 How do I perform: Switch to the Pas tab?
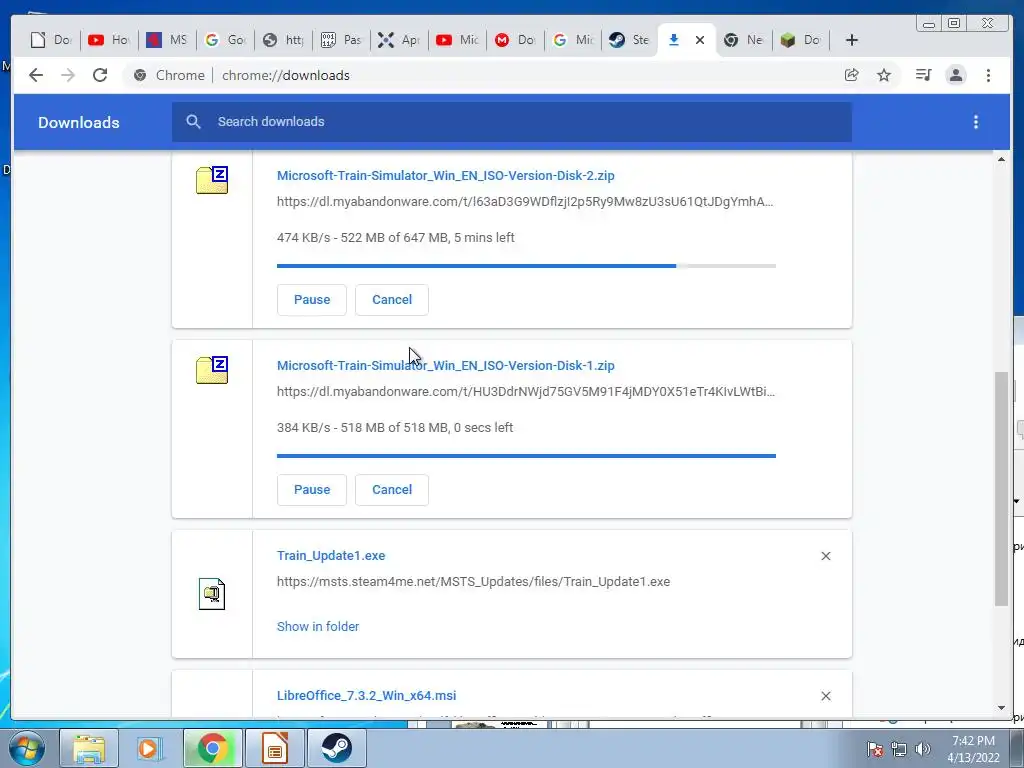(x=341, y=40)
